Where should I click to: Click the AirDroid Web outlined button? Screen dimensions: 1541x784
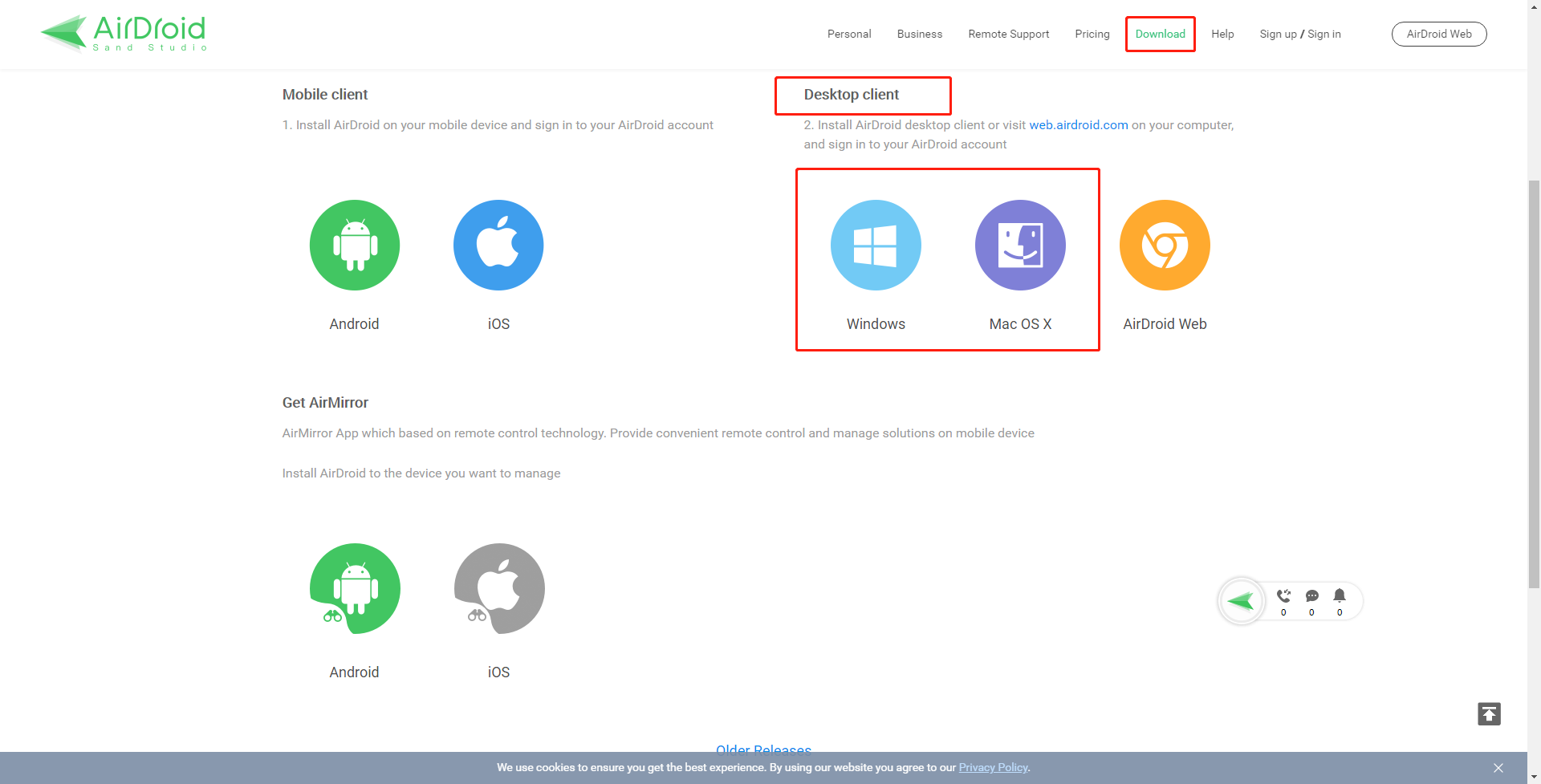click(x=1439, y=34)
